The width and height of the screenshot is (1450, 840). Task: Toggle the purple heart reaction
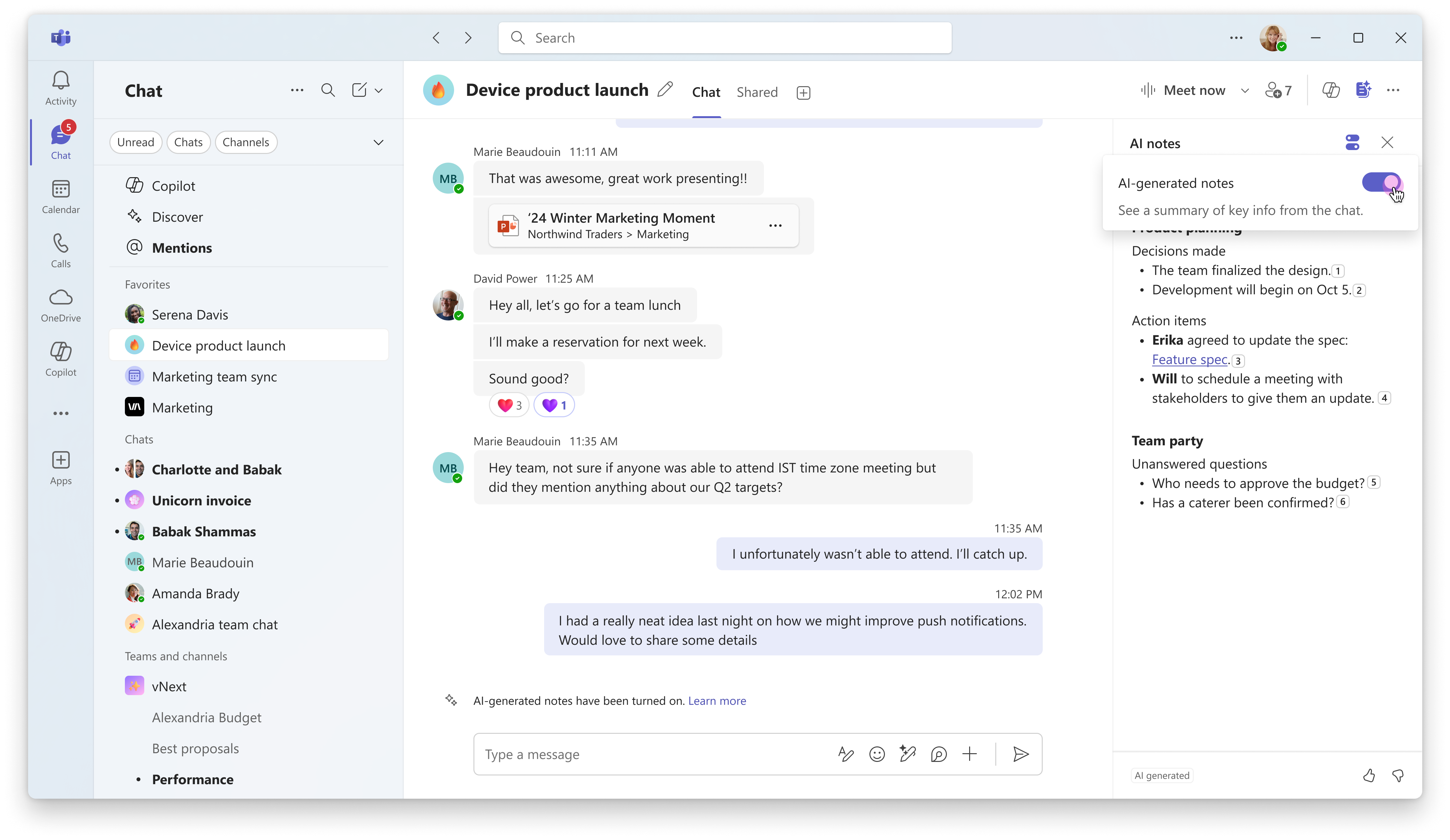pos(554,405)
